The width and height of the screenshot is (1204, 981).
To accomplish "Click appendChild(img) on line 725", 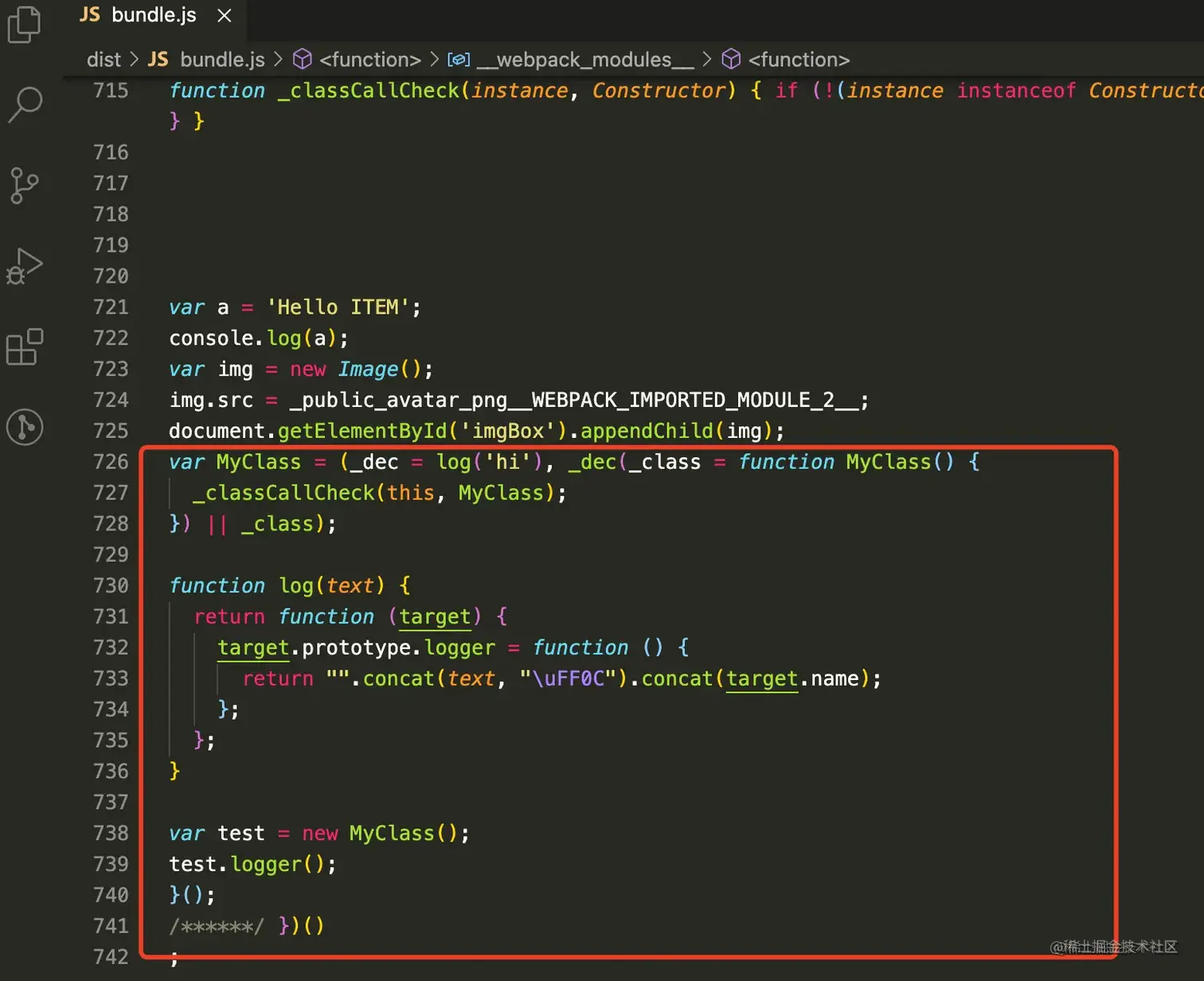I will [677, 431].
